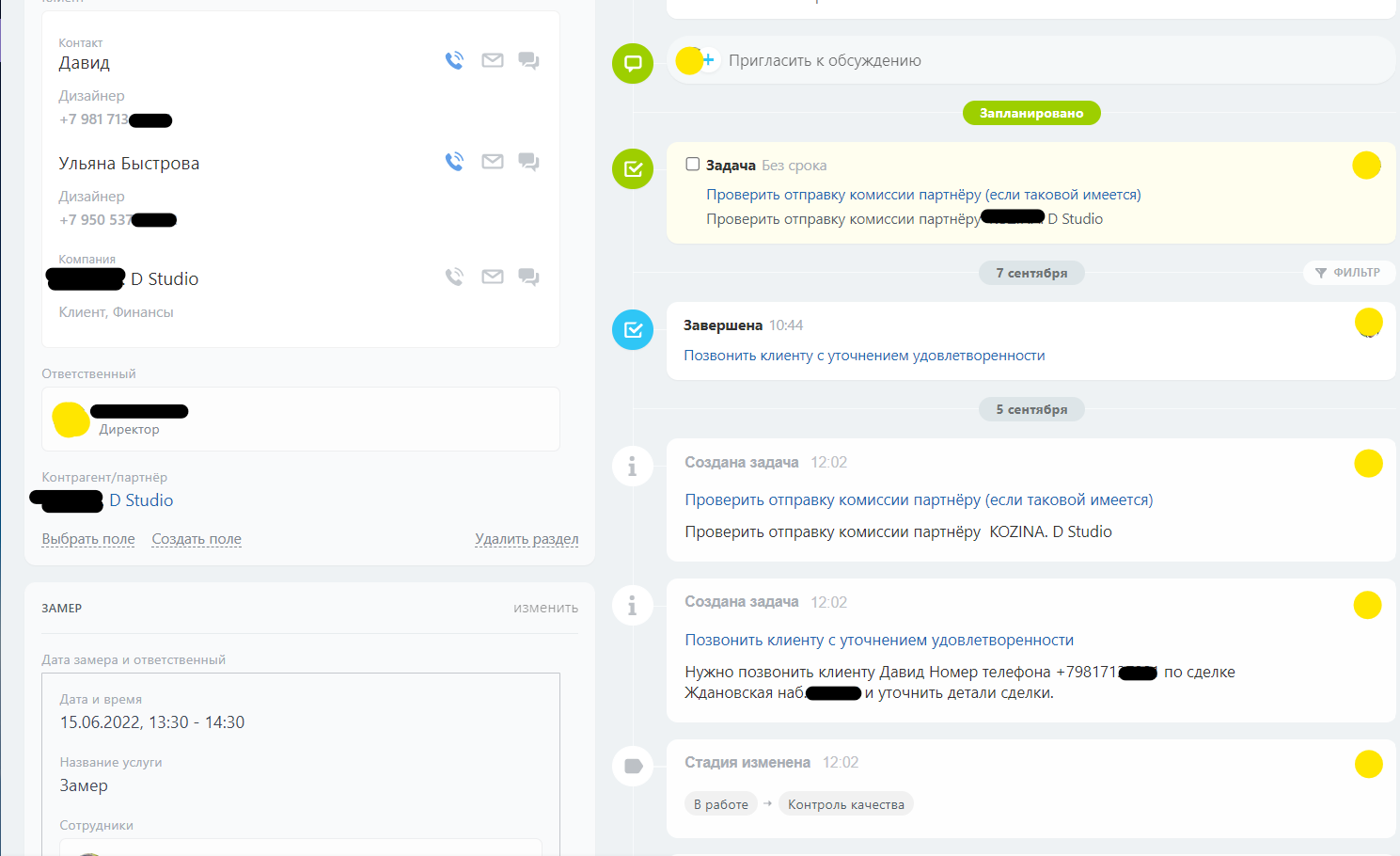1400x856 pixels.
Task: Click Удалить раздел link
Action: (527, 539)
